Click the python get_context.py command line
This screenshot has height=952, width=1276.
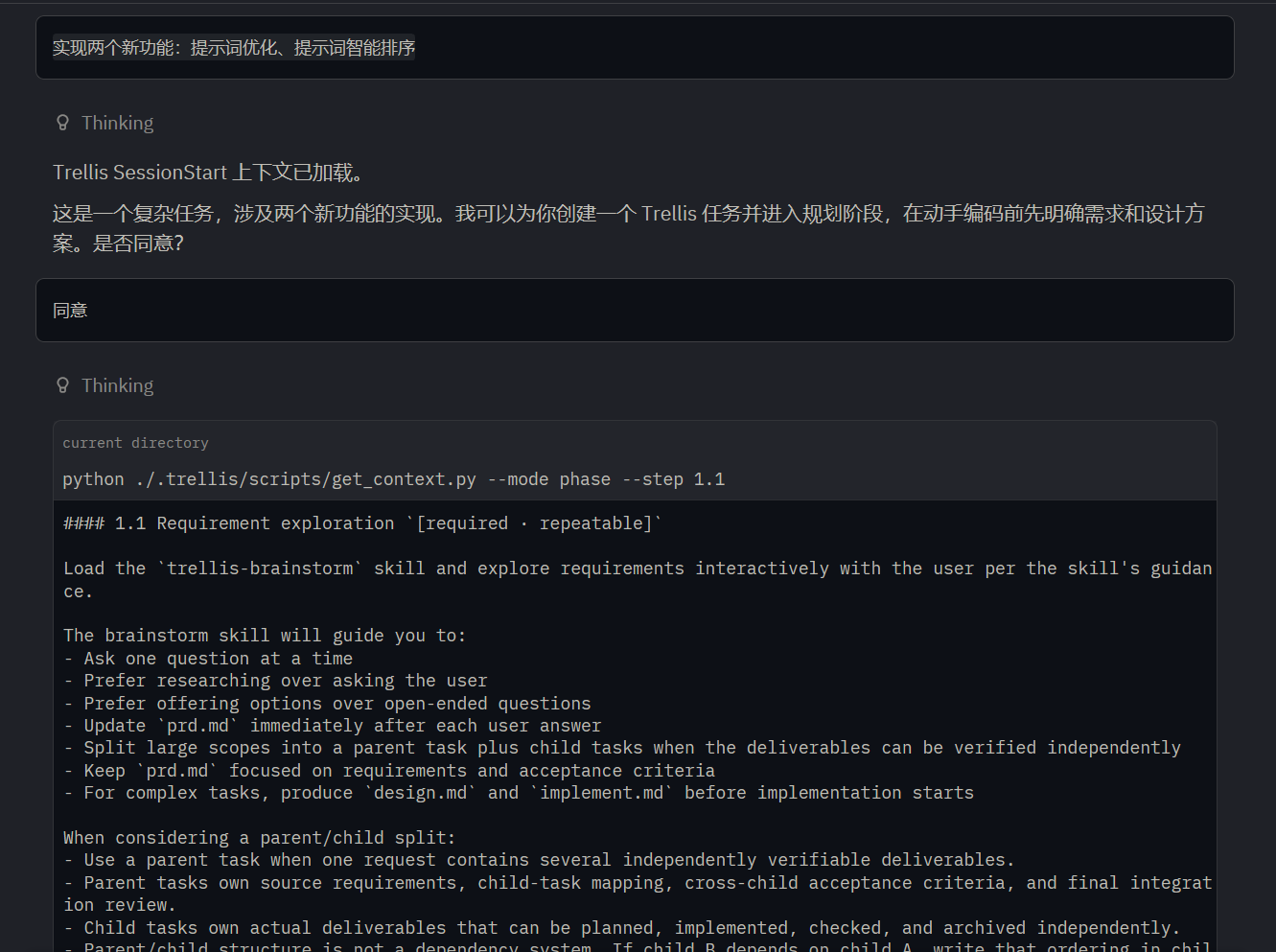[394, 479]
